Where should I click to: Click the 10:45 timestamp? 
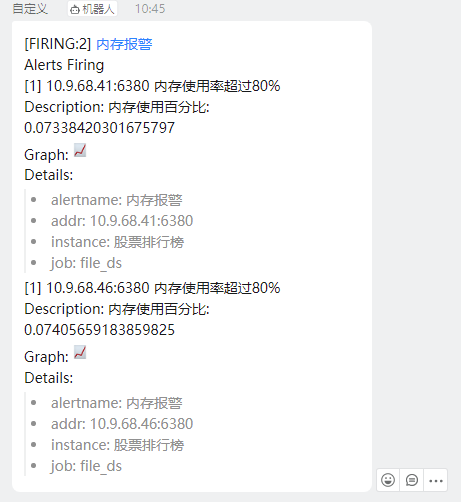tap(150, 9)
